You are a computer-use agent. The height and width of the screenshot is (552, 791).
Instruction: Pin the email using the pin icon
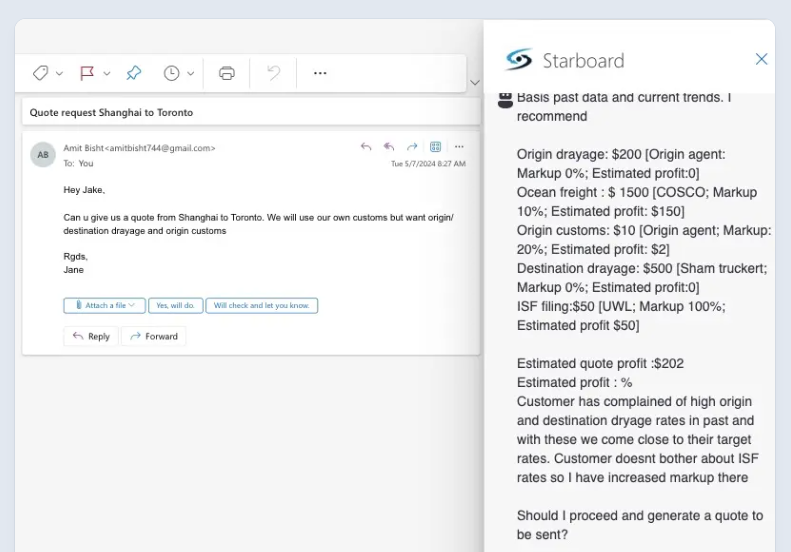[134, 73]
